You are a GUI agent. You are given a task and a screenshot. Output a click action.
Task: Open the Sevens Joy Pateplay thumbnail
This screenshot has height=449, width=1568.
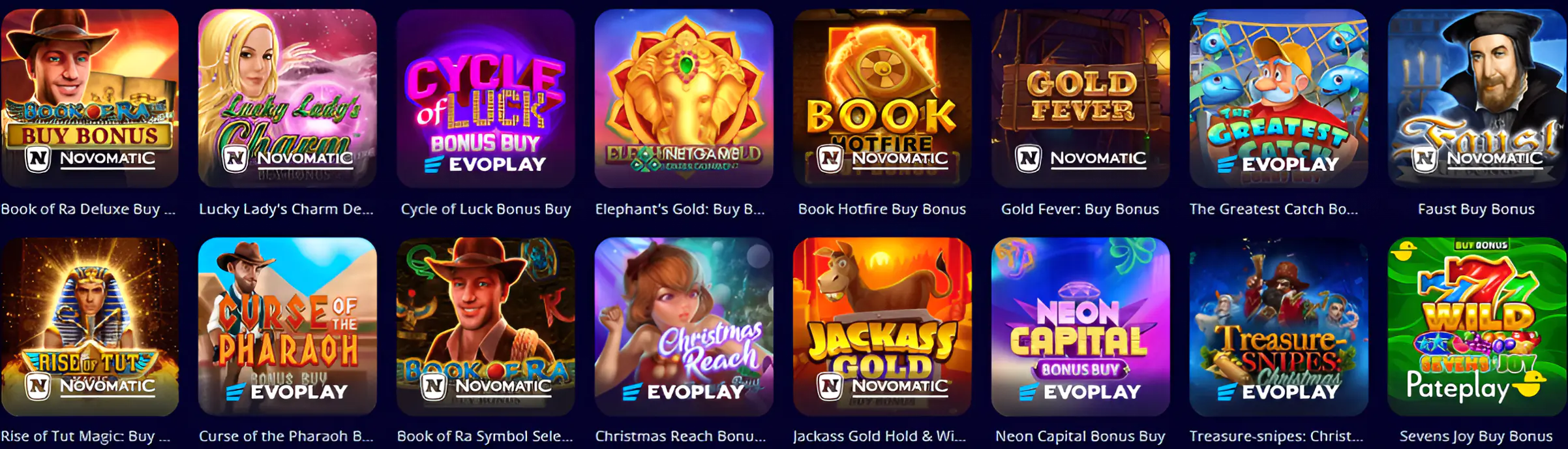coord(1477,327)
